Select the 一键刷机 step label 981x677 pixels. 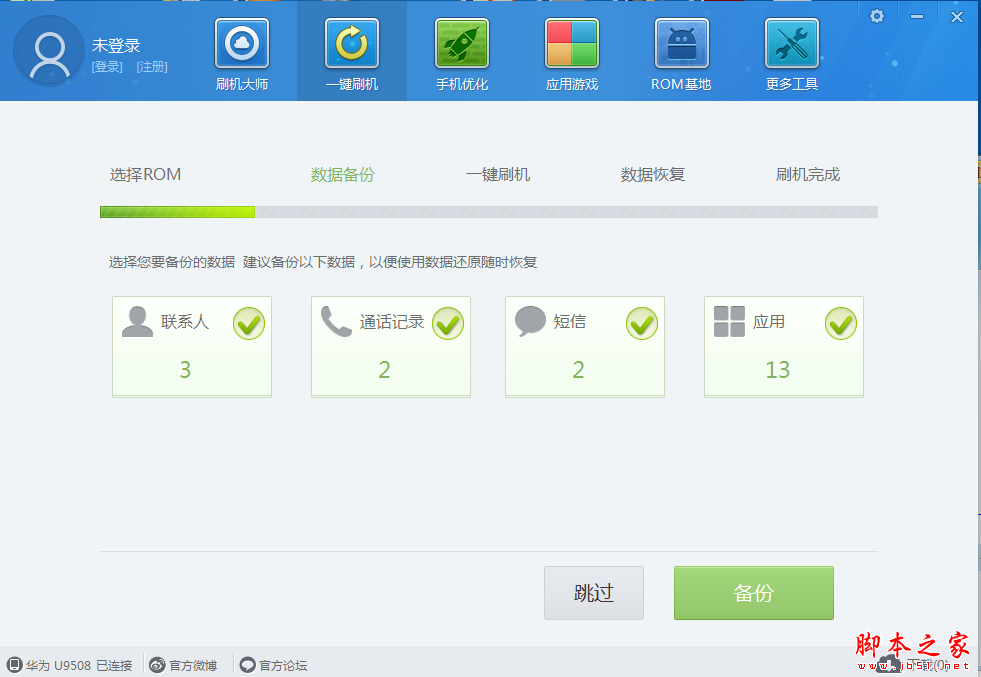click(498, 175)
